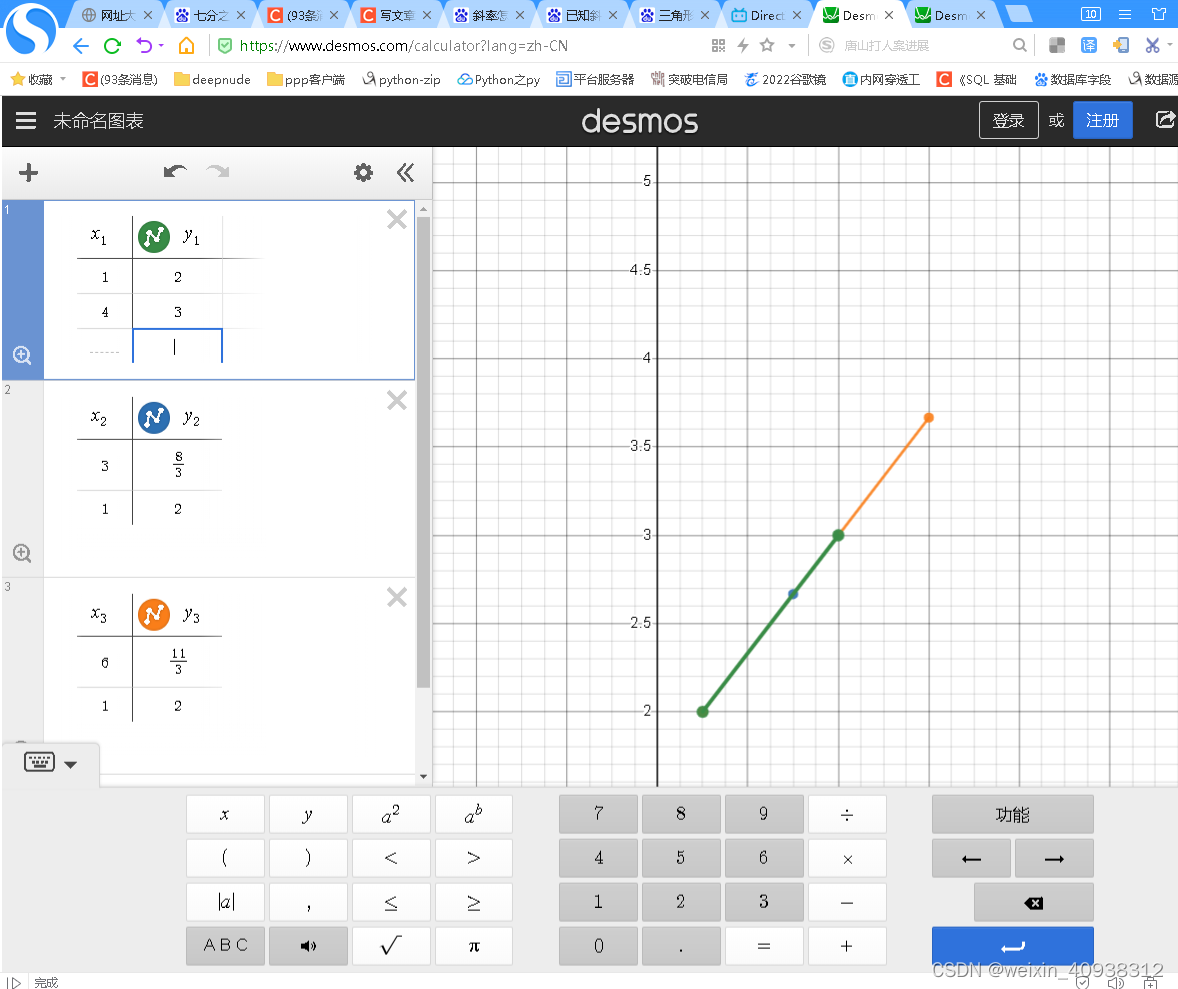Open undo-close dropdown arrow
The height and width of the screenshot is (989, 1178).
point(162,46)
